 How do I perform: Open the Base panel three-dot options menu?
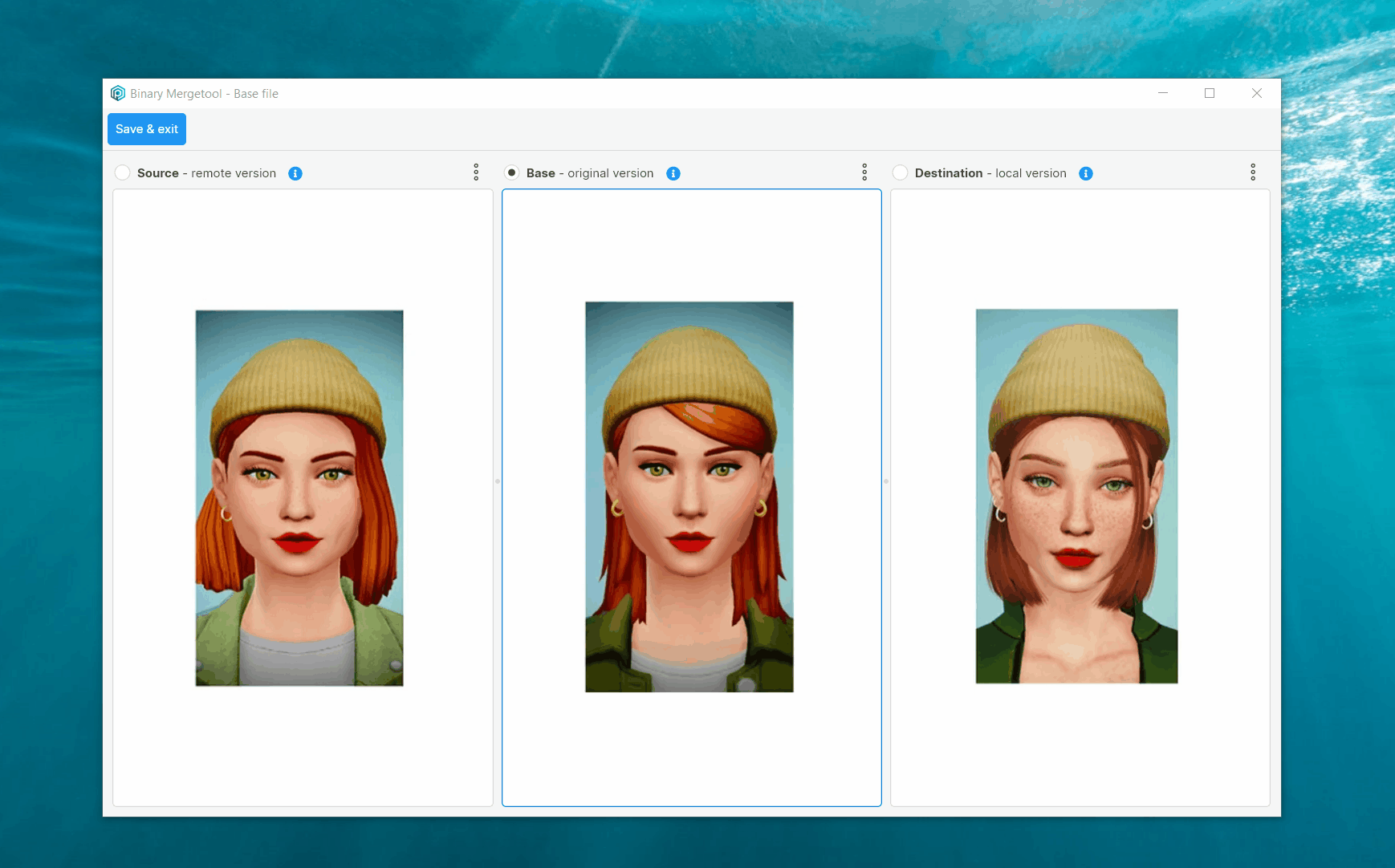pyautogui.click(x=865, y=172)
